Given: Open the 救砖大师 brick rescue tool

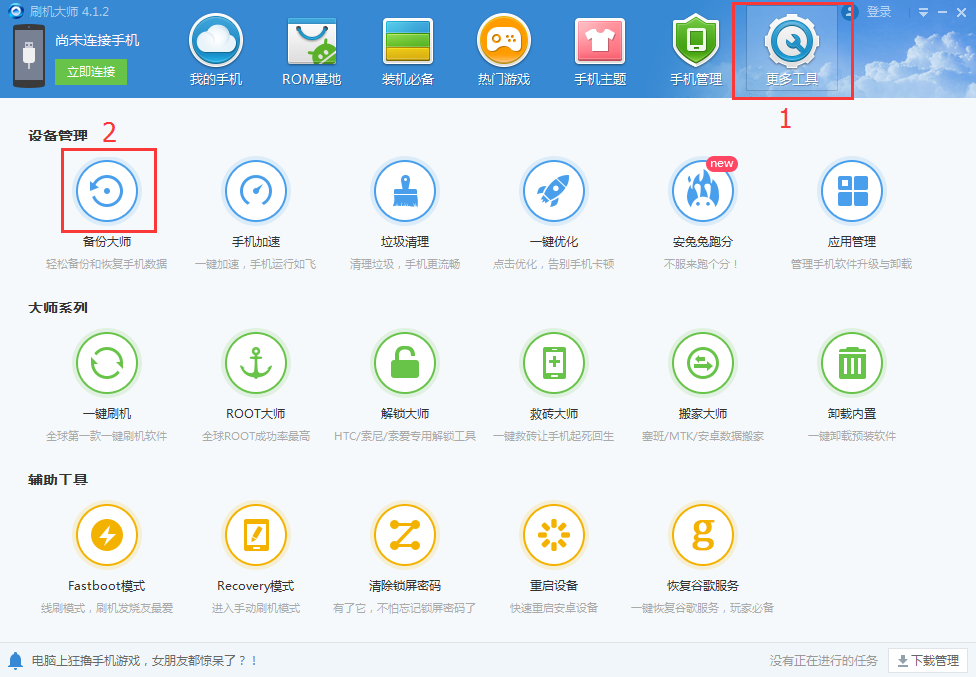Looking at the screenshot, I should (x=554, y=362).
